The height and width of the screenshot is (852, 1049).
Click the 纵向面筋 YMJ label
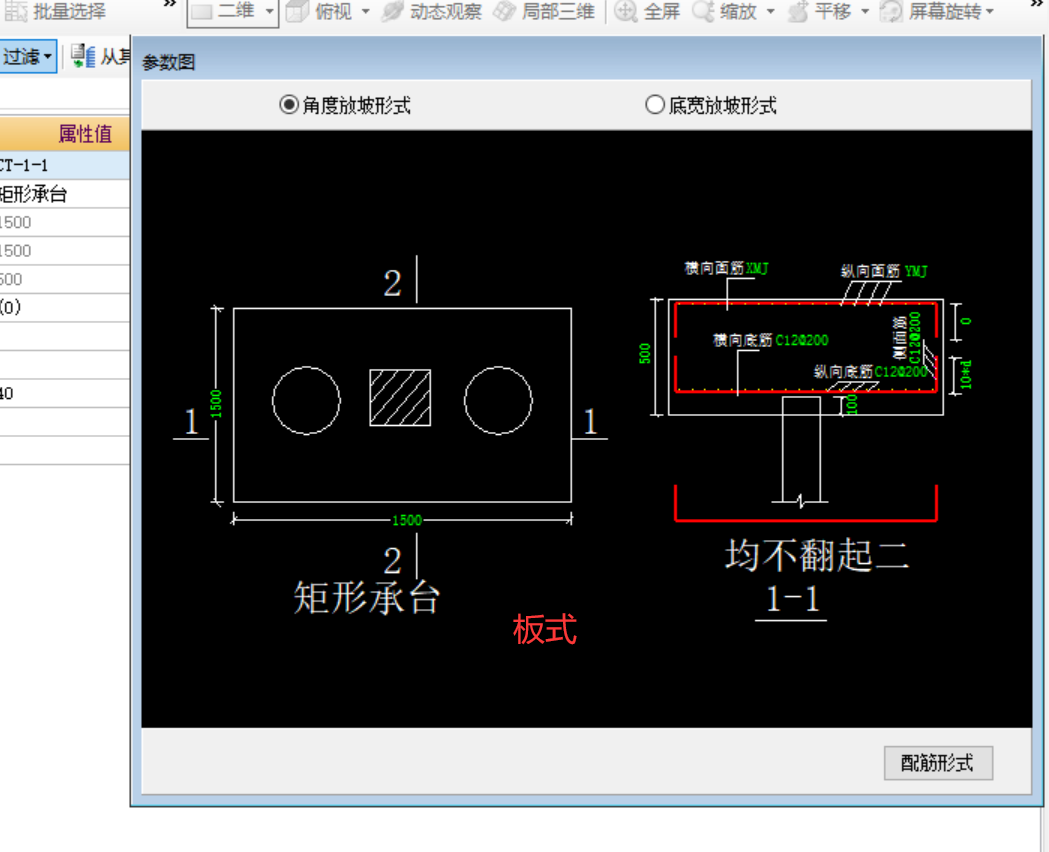[x=884, y=271]
